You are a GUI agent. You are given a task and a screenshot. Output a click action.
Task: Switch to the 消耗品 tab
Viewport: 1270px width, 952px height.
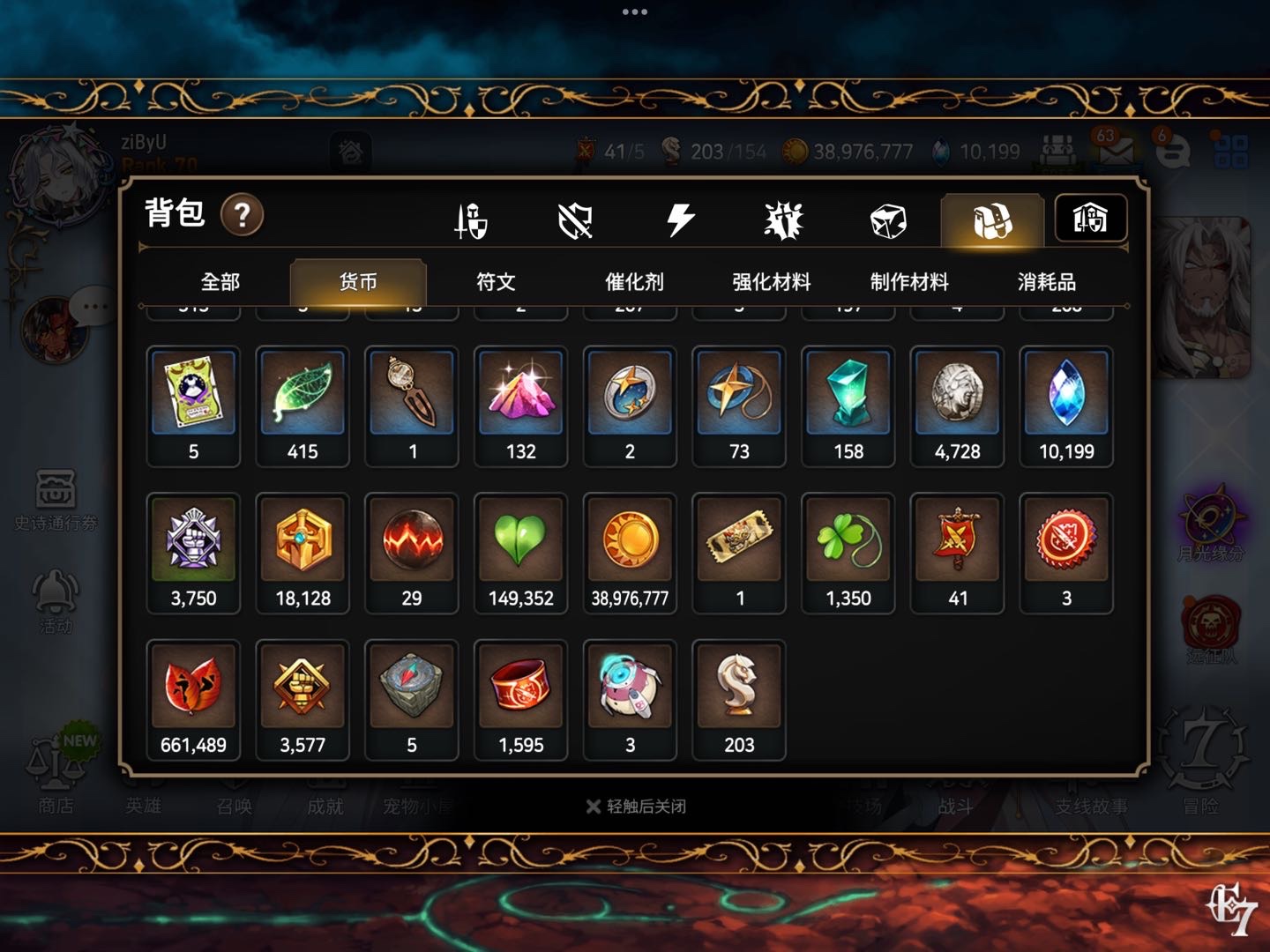pyautogui.click(x=1047, y=282)
